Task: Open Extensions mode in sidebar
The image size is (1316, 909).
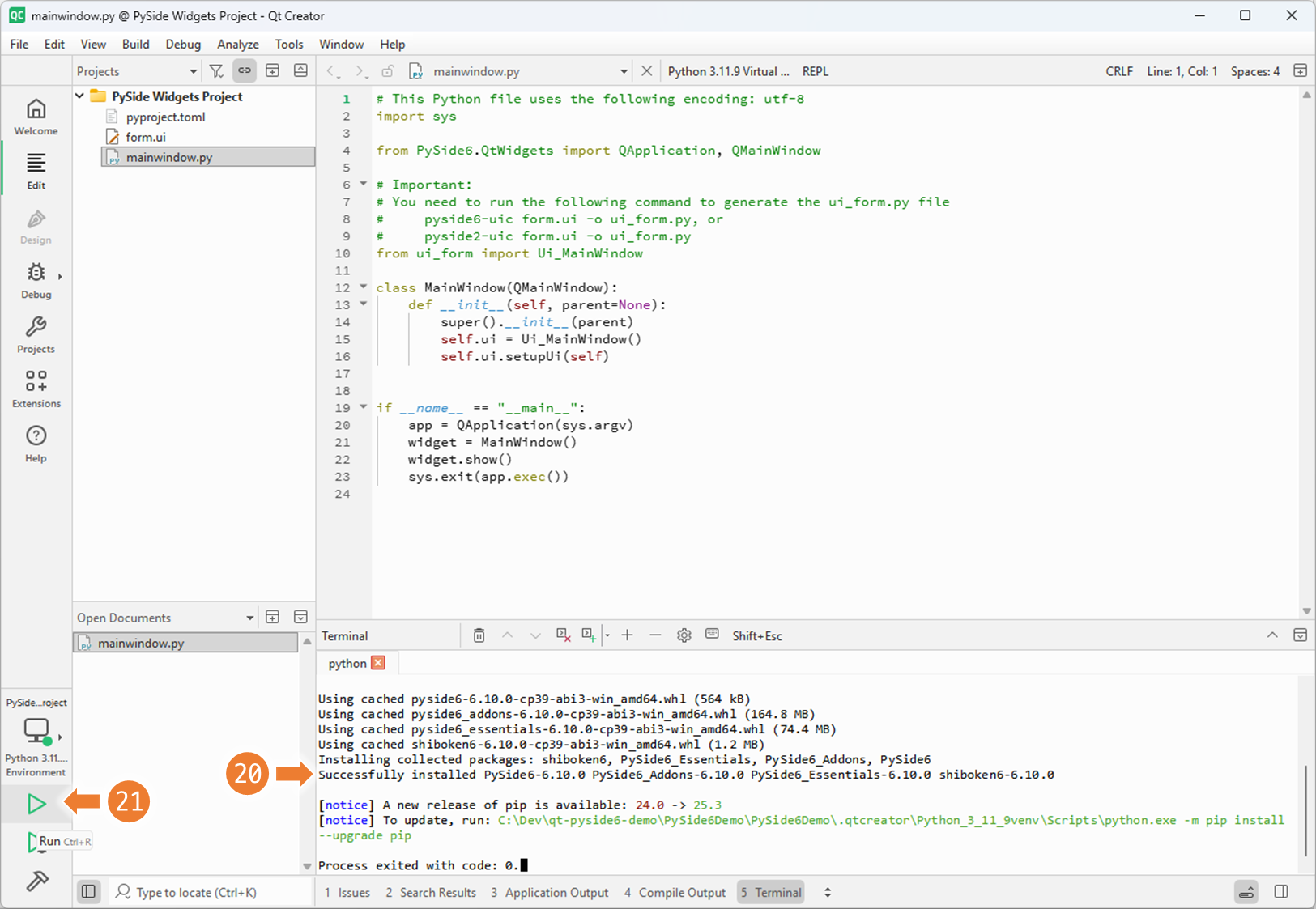Action: (36, 389)
